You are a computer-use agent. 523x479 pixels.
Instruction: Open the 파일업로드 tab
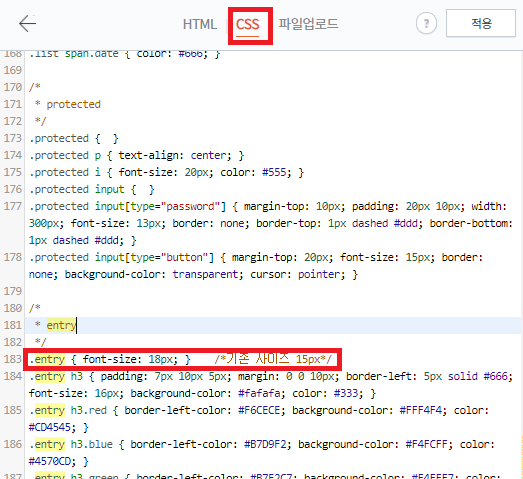point(308,24)
